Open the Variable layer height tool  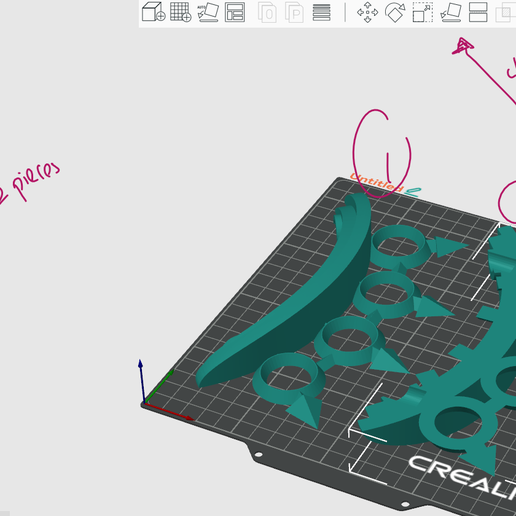[x=321, y=12]
